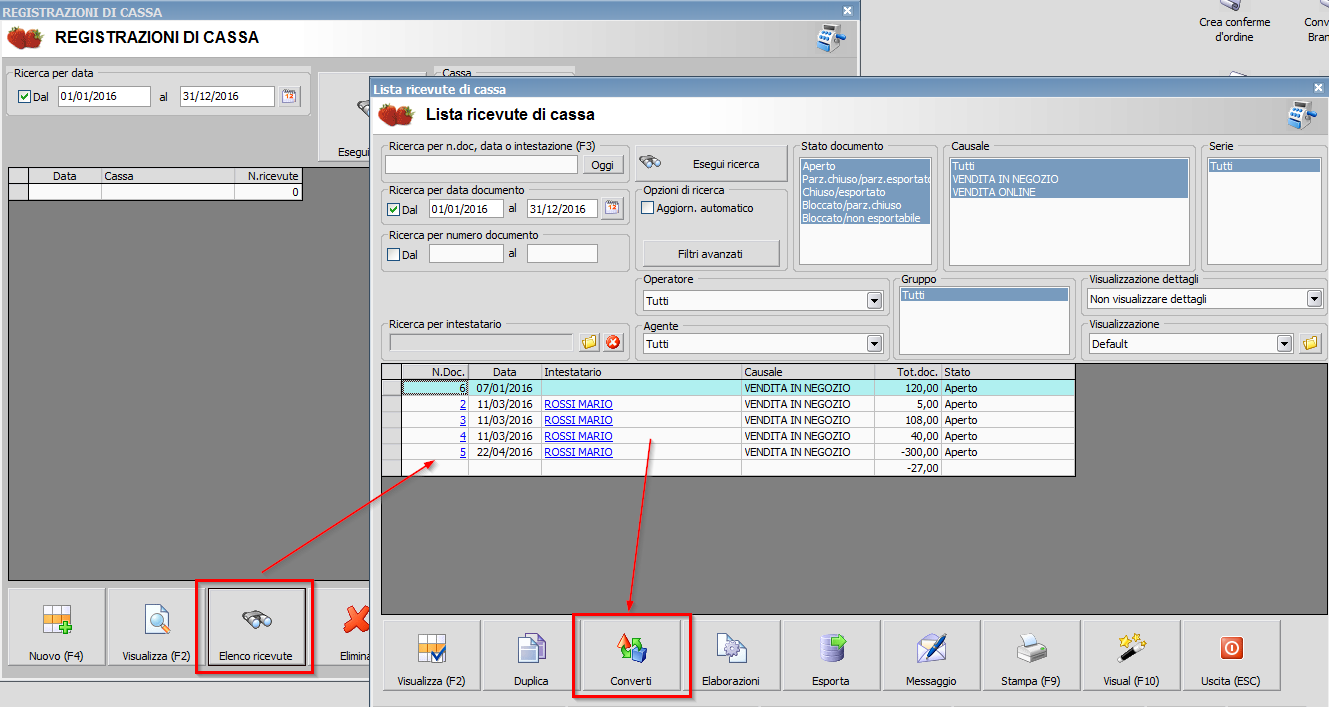Select Tutti in the Serie list

1264,166
